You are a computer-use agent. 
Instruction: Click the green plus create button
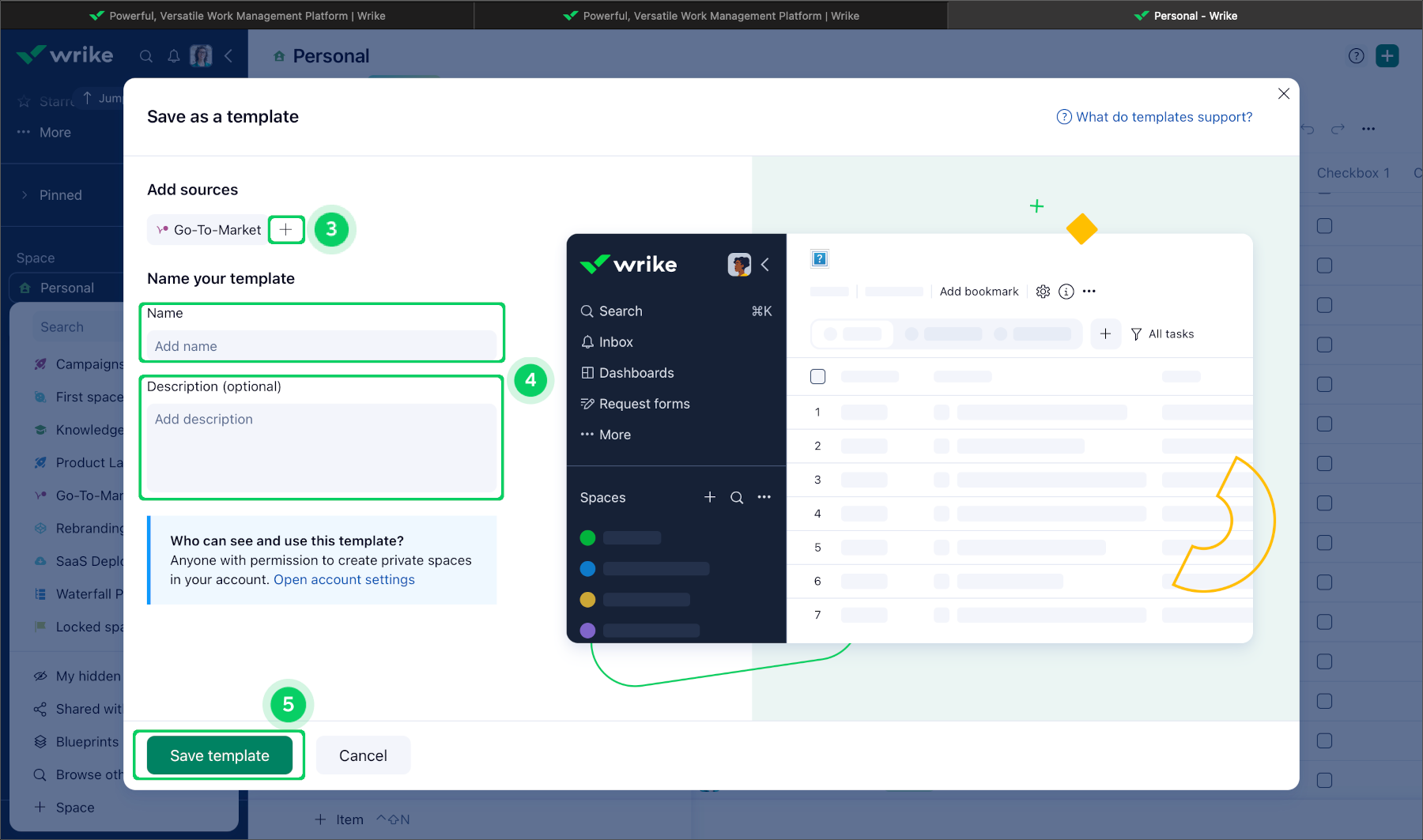(x=1387, y=56)
